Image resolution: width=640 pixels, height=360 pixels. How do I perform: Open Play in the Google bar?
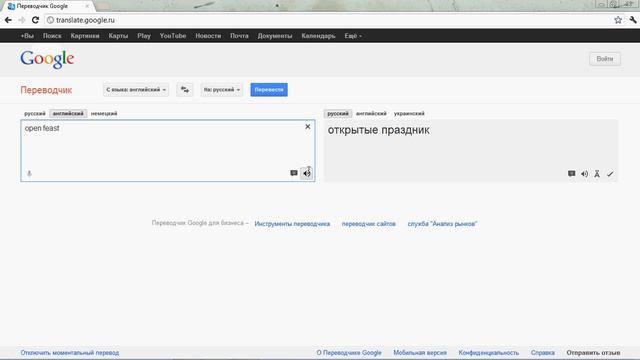pos(144,36)
